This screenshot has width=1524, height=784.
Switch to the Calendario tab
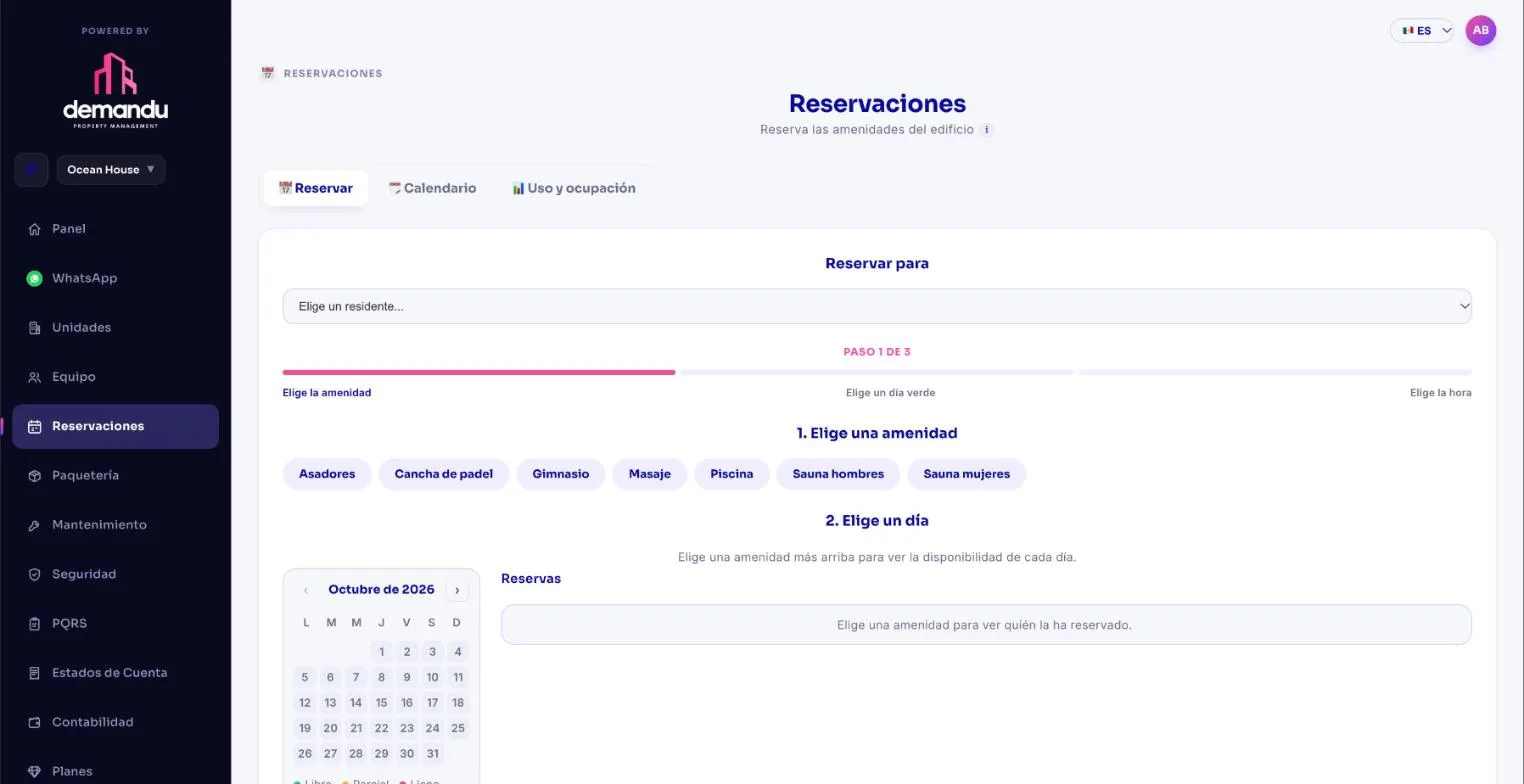tap(432, 188)
